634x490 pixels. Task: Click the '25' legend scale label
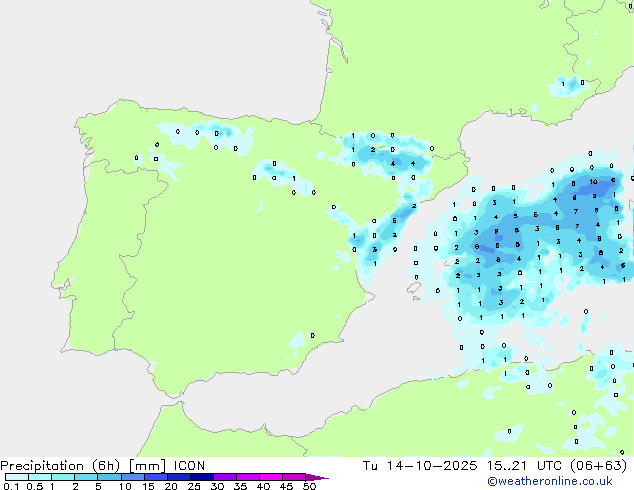pyautogui.click(x=194, y=486)
